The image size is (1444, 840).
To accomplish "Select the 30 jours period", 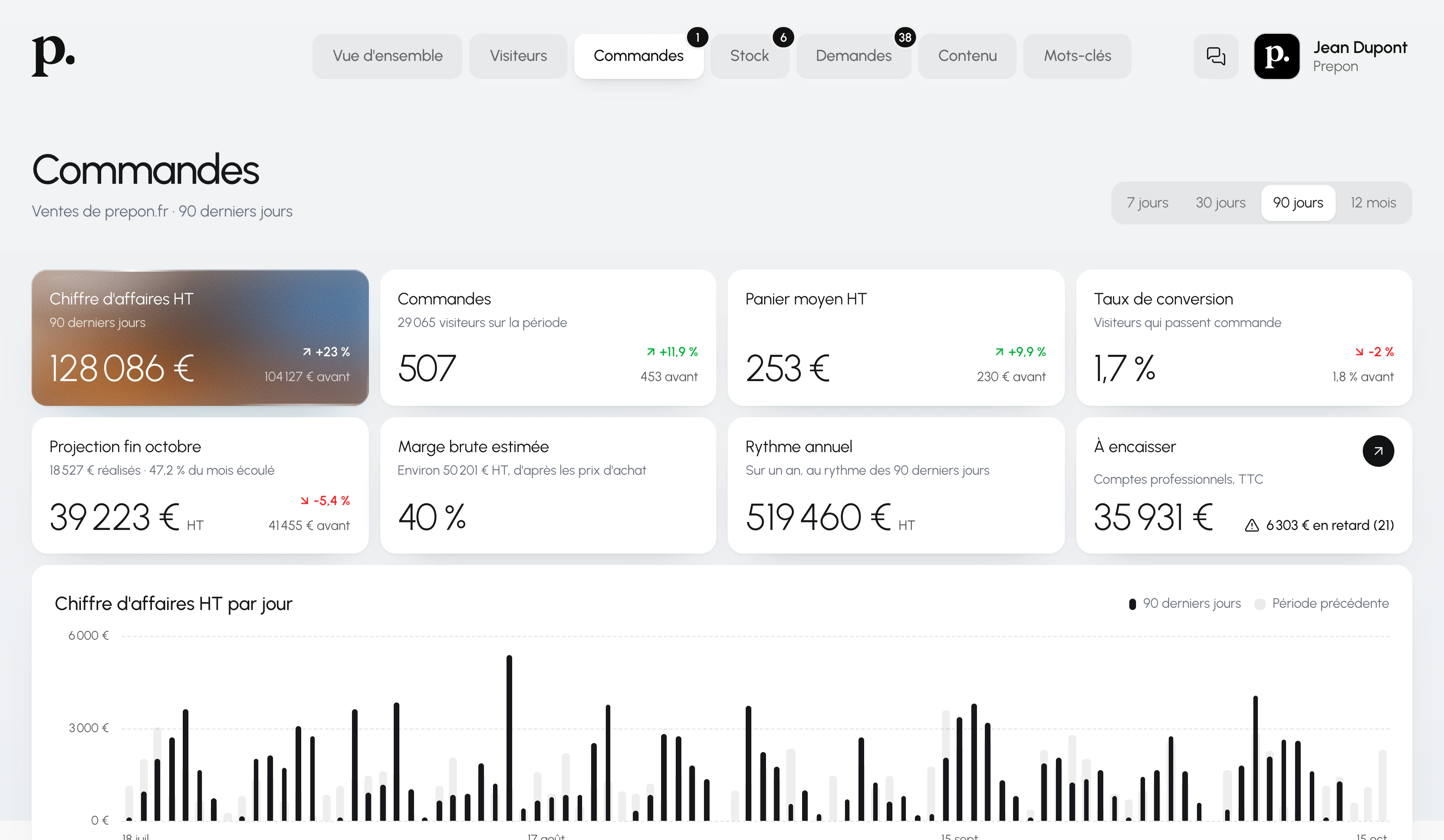I will [1221, 203].
